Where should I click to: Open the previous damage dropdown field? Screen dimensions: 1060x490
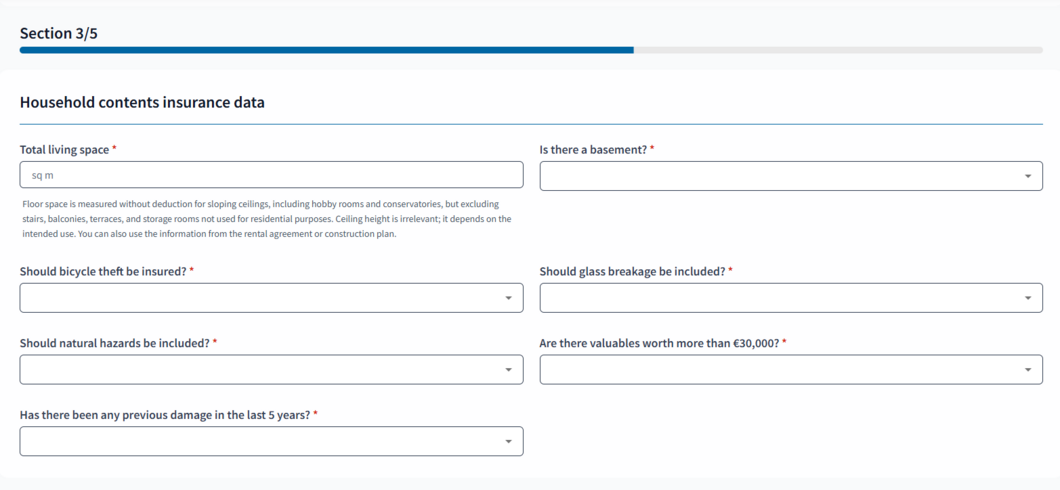coord(260,442)
